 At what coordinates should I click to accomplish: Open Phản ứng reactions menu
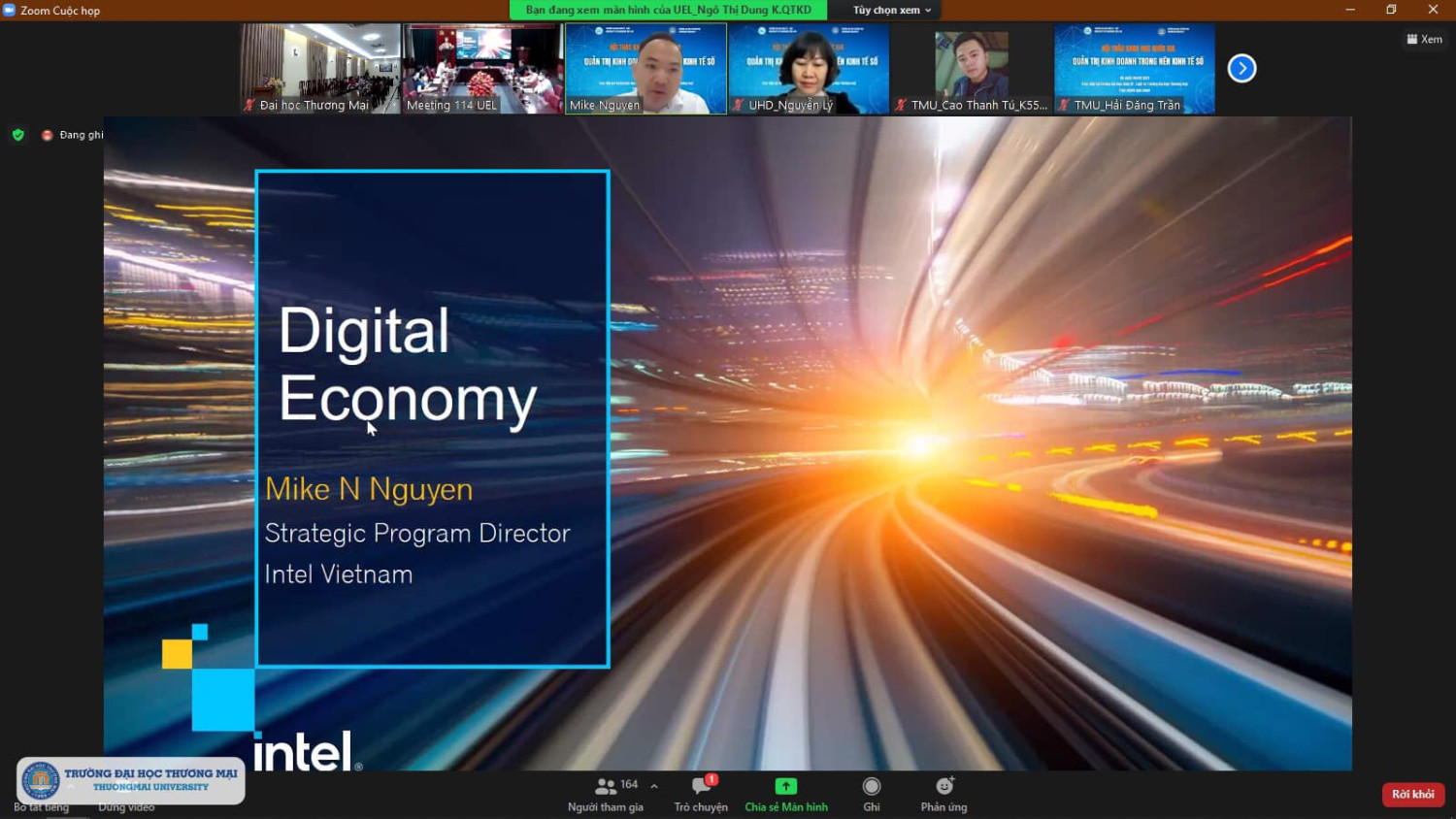(x=943, y=795)
